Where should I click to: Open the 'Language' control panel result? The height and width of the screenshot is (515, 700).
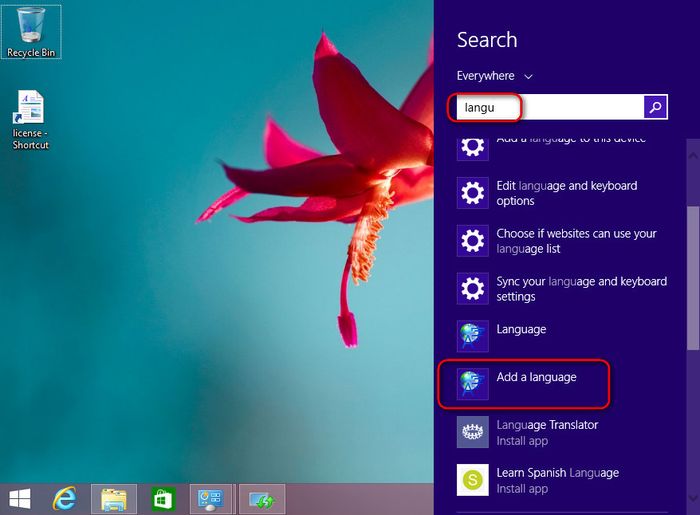(x=521, y=329)
